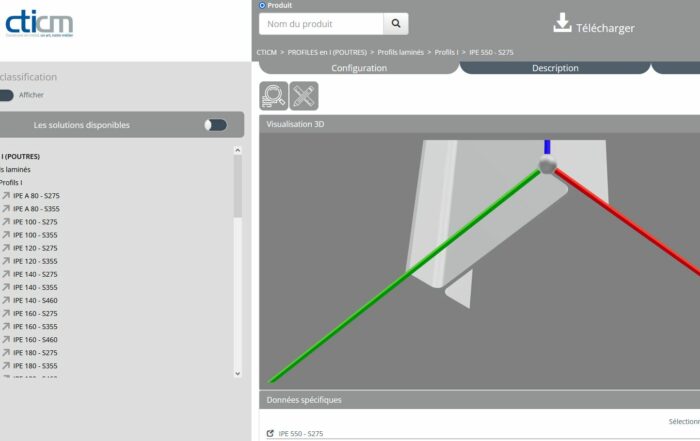Screen dimensions: 700x441
Task: Click the Nom du produit search field
Action: (321, 24)
